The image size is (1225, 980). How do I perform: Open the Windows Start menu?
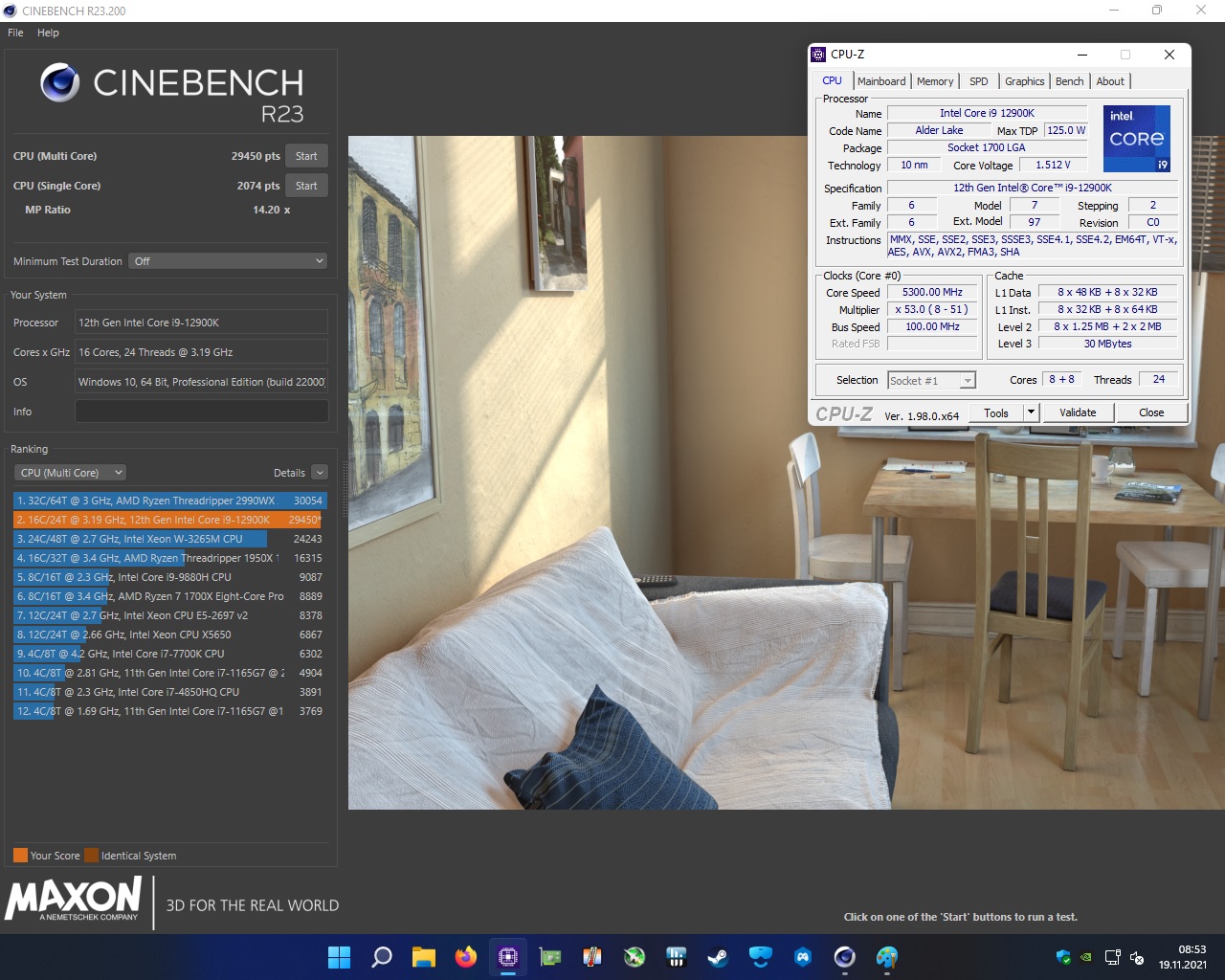tap(339, 957)
